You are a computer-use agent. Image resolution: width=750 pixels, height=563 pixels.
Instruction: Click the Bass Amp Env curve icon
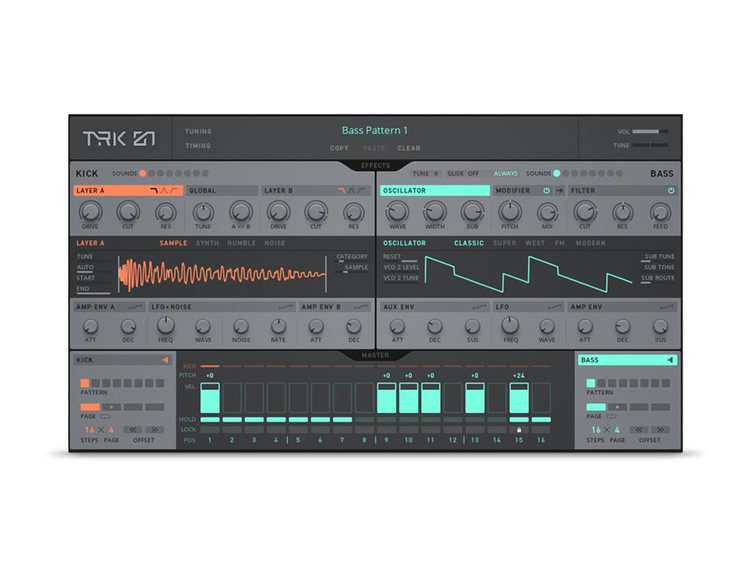click(x=667, y=307)
